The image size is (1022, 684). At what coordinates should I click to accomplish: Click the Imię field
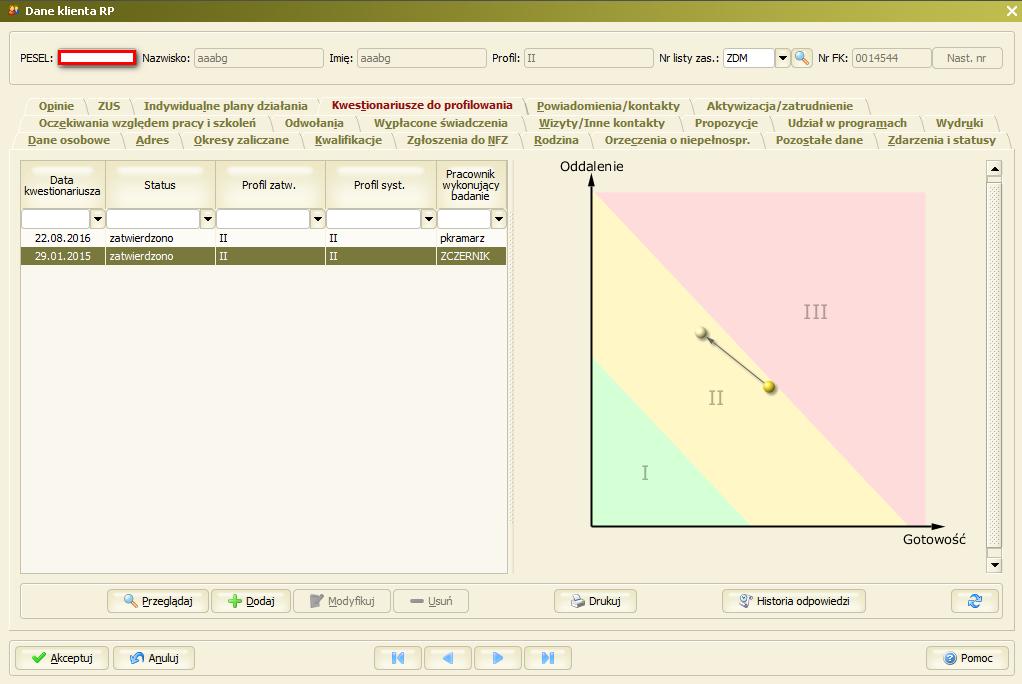tap(422, 58)
